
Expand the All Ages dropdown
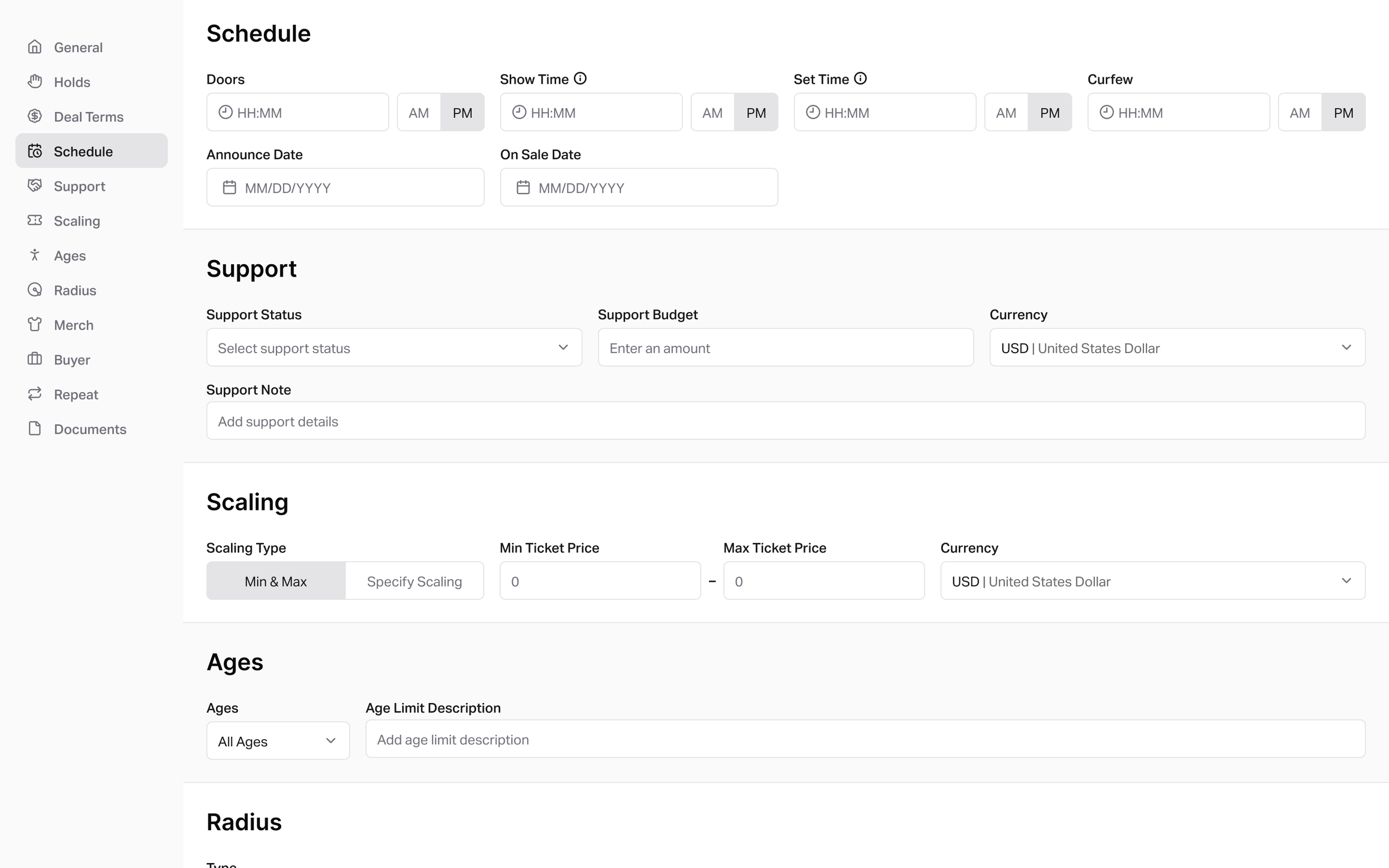(x=277, y=741)
